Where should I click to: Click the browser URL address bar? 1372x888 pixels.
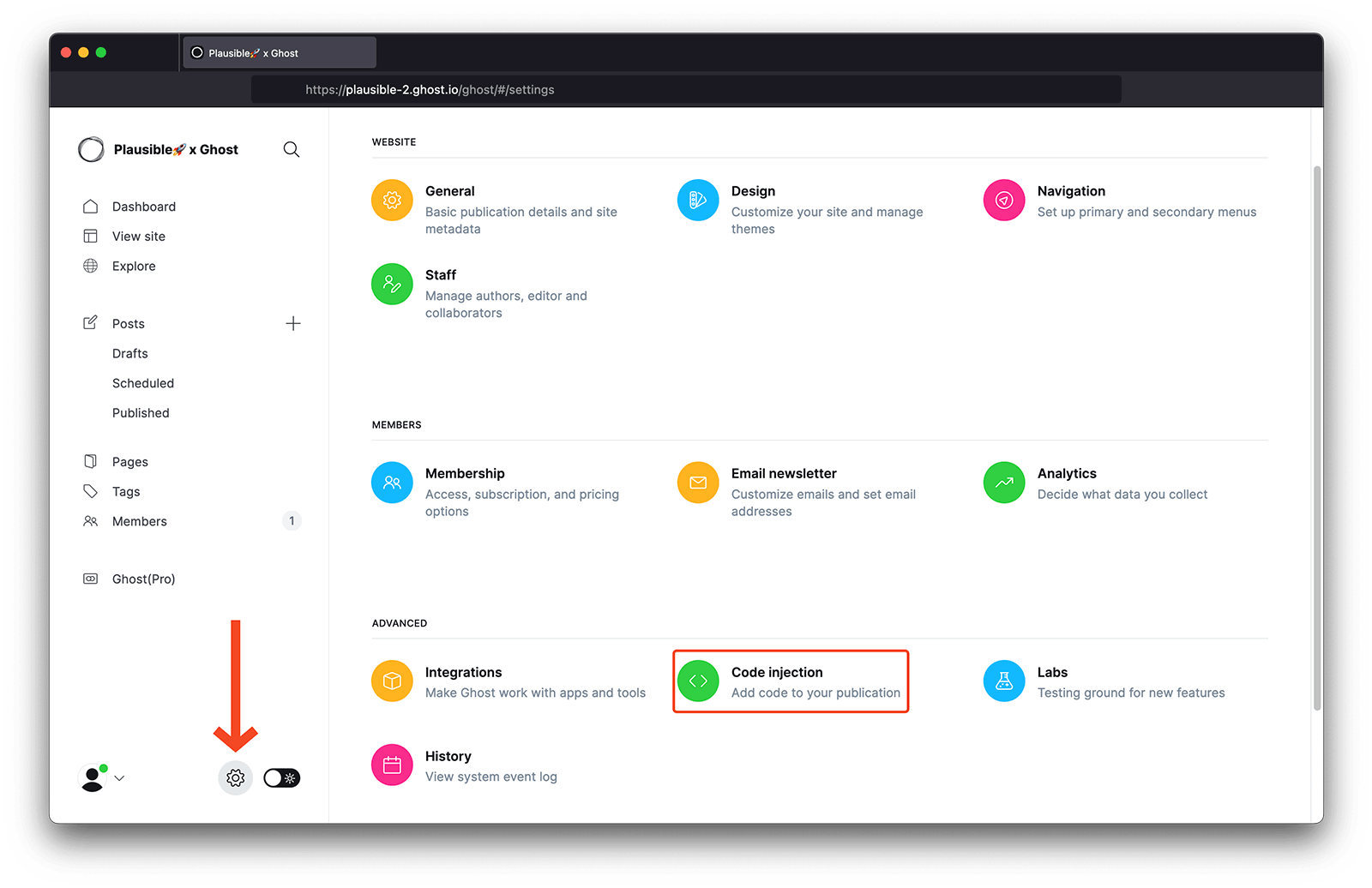(686, 89)
